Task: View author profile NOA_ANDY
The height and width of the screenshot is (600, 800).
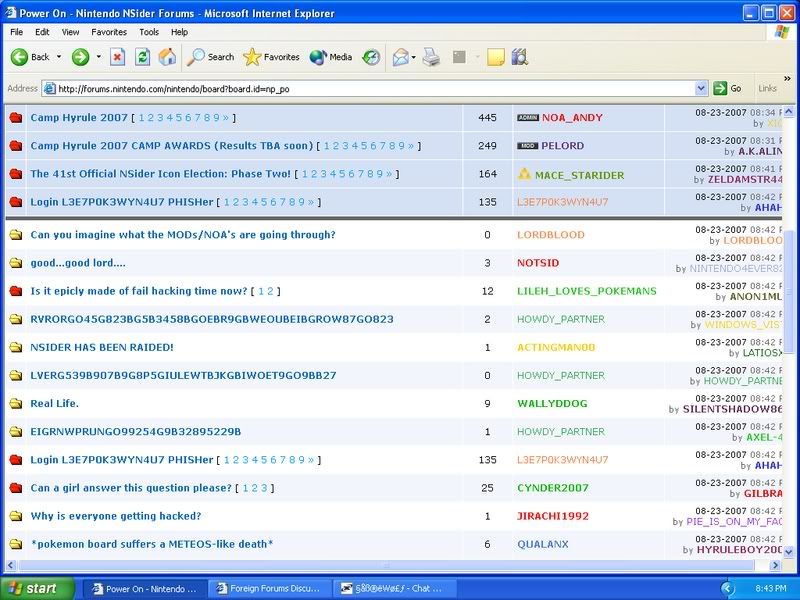Action: pyautogui.click(x=572, y=118)
